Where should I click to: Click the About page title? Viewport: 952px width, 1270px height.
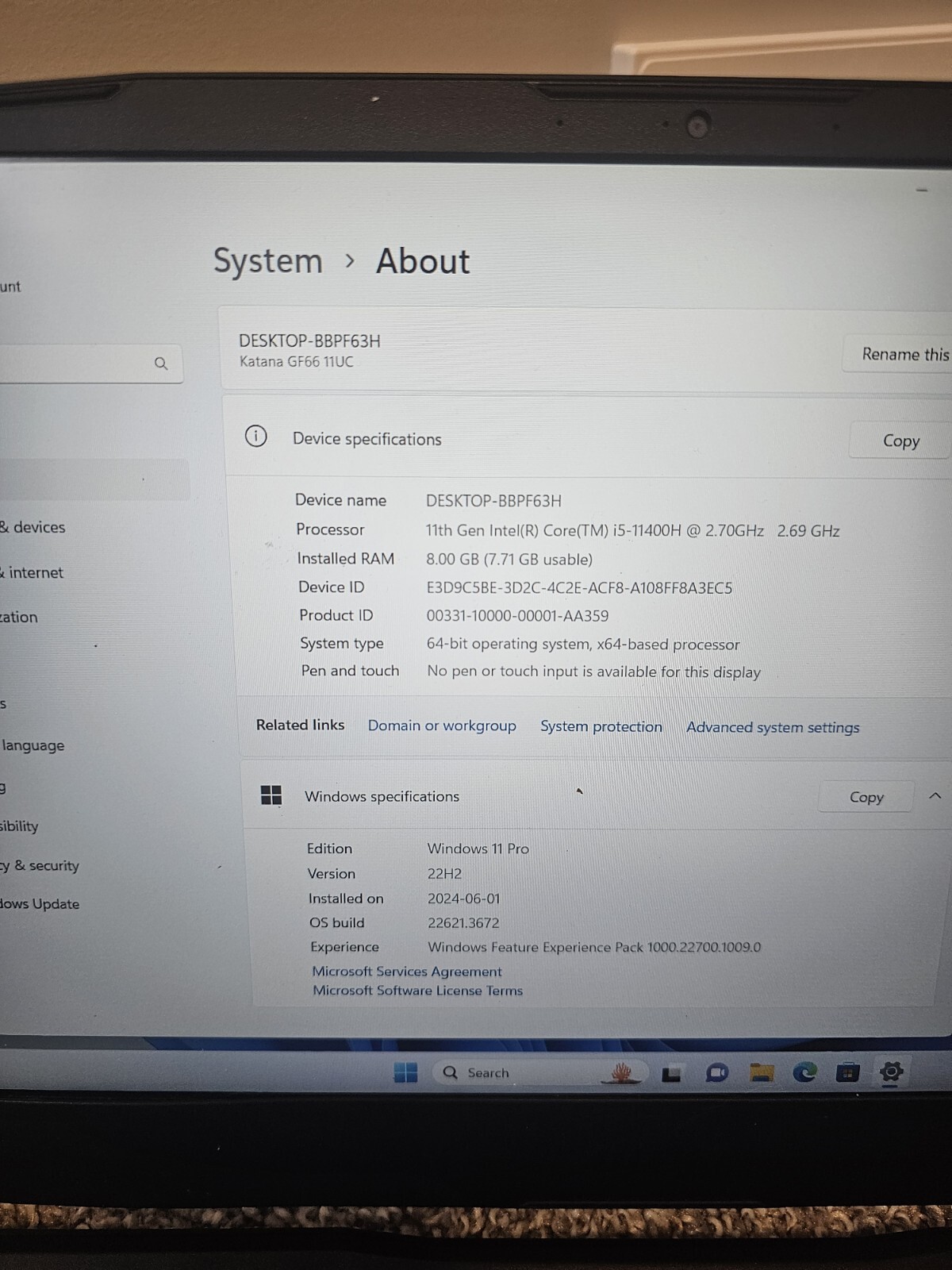click(423, 261)
